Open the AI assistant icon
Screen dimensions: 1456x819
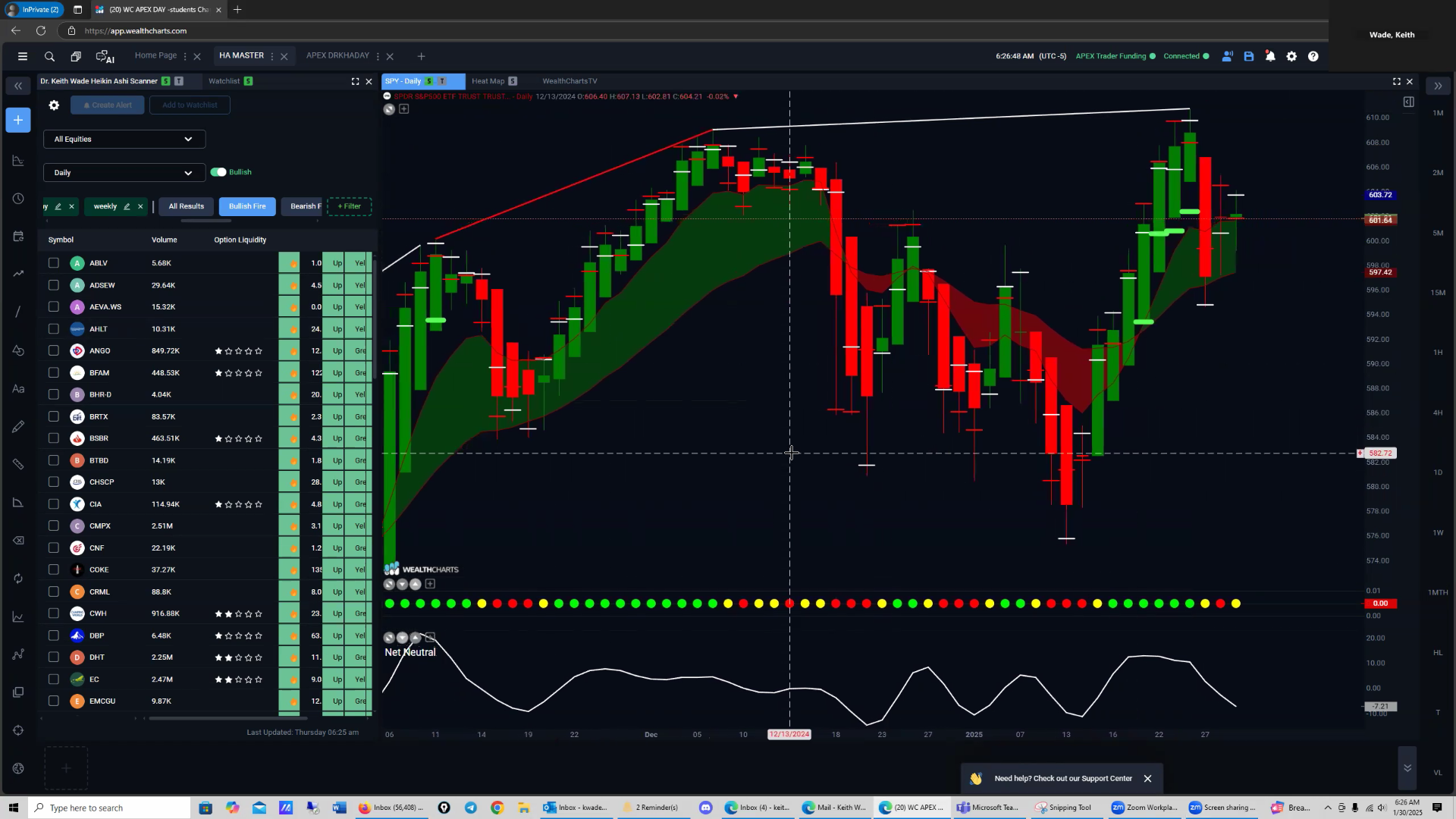click(x=105, y=56)
